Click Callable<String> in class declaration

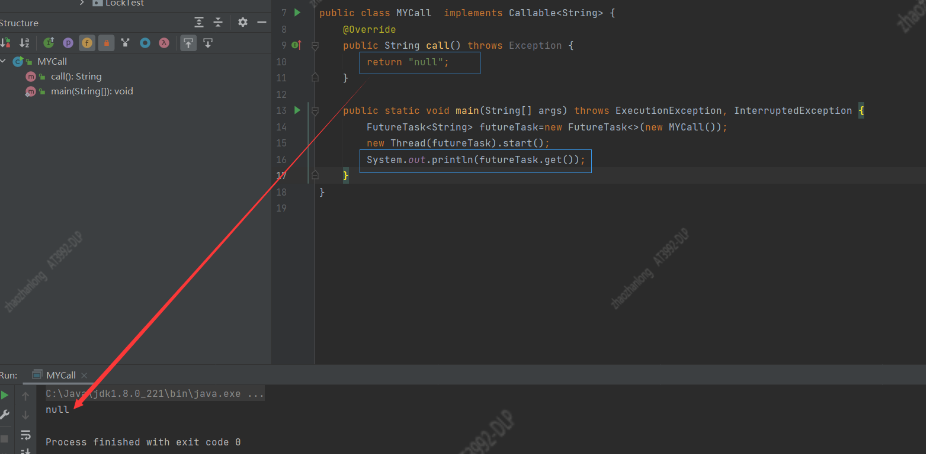[x=556, y=13]
